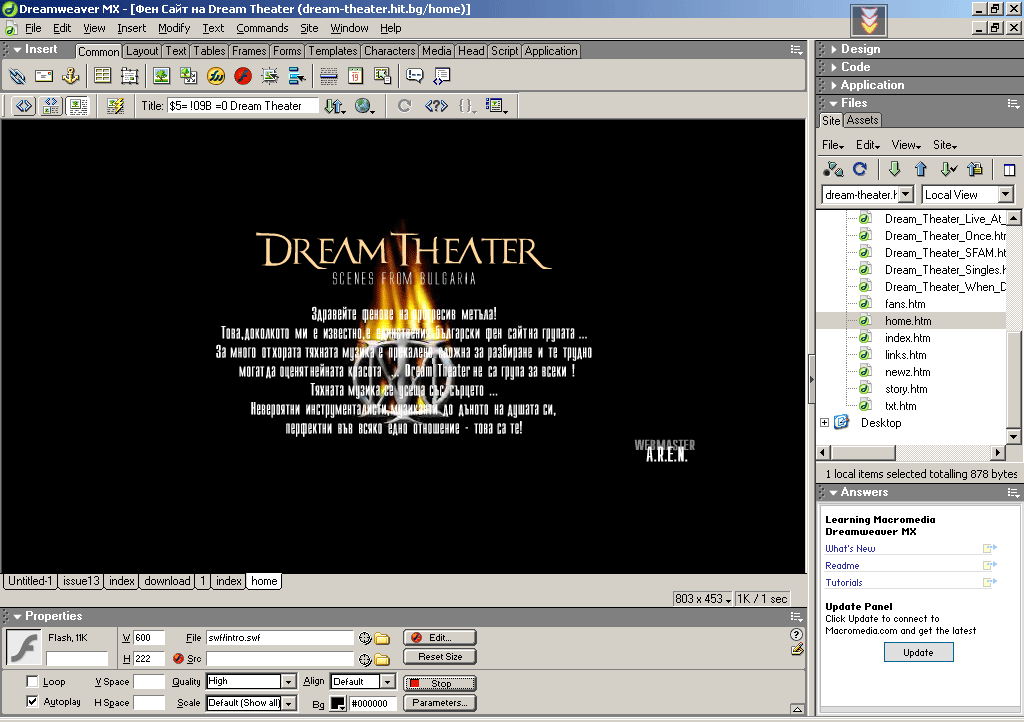The width and height of the screenshot is (1024, 722).
Task: Switch to Show Design View
Action: click(x=78, y=106)
